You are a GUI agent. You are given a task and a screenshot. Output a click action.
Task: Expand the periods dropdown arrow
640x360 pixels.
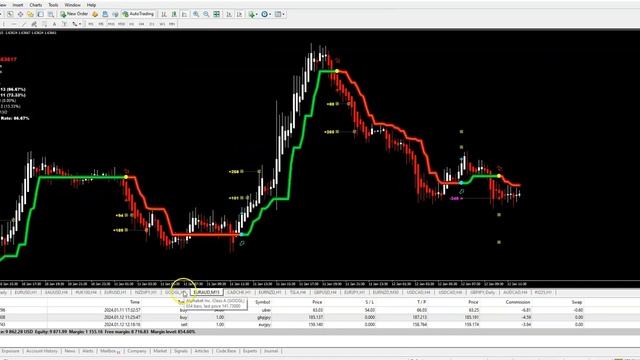(270, 14)
